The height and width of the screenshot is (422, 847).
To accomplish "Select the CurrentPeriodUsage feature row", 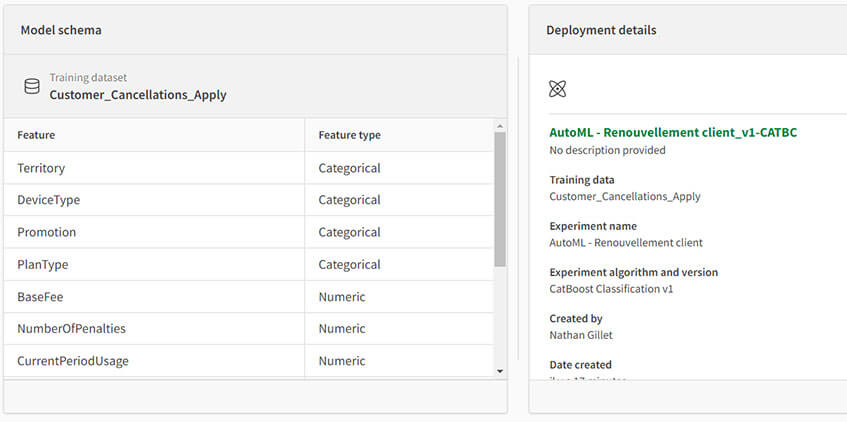I will 248,361.
